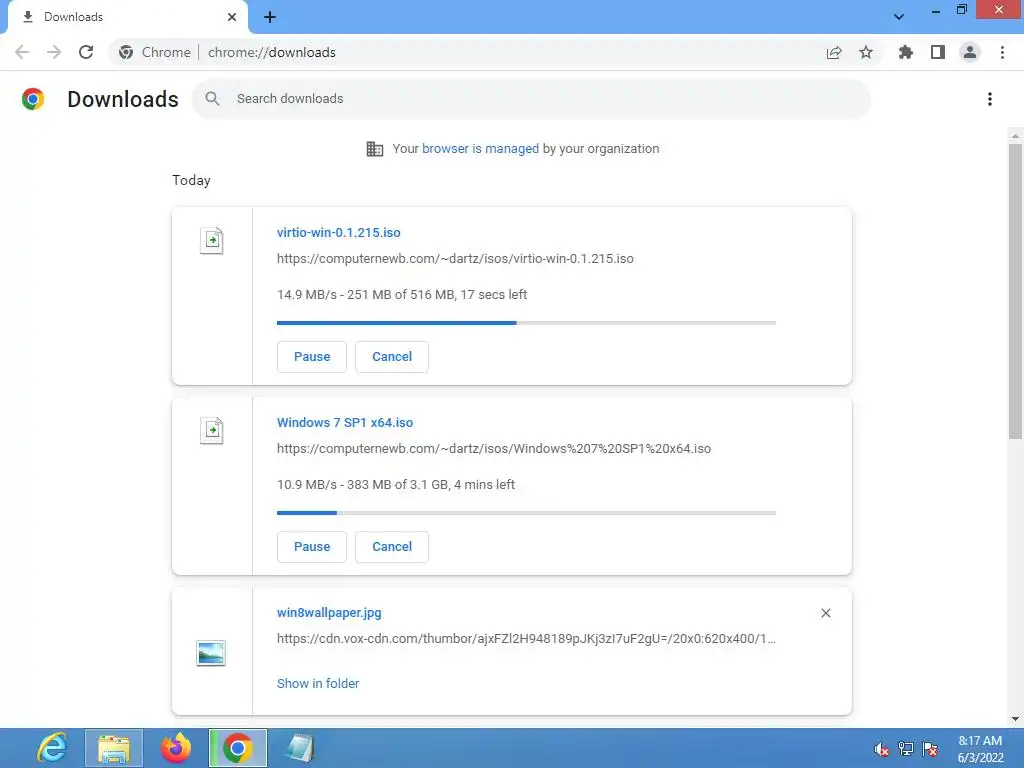
Task: Click the managed organization building icon
Action: (x=375, y=149)
